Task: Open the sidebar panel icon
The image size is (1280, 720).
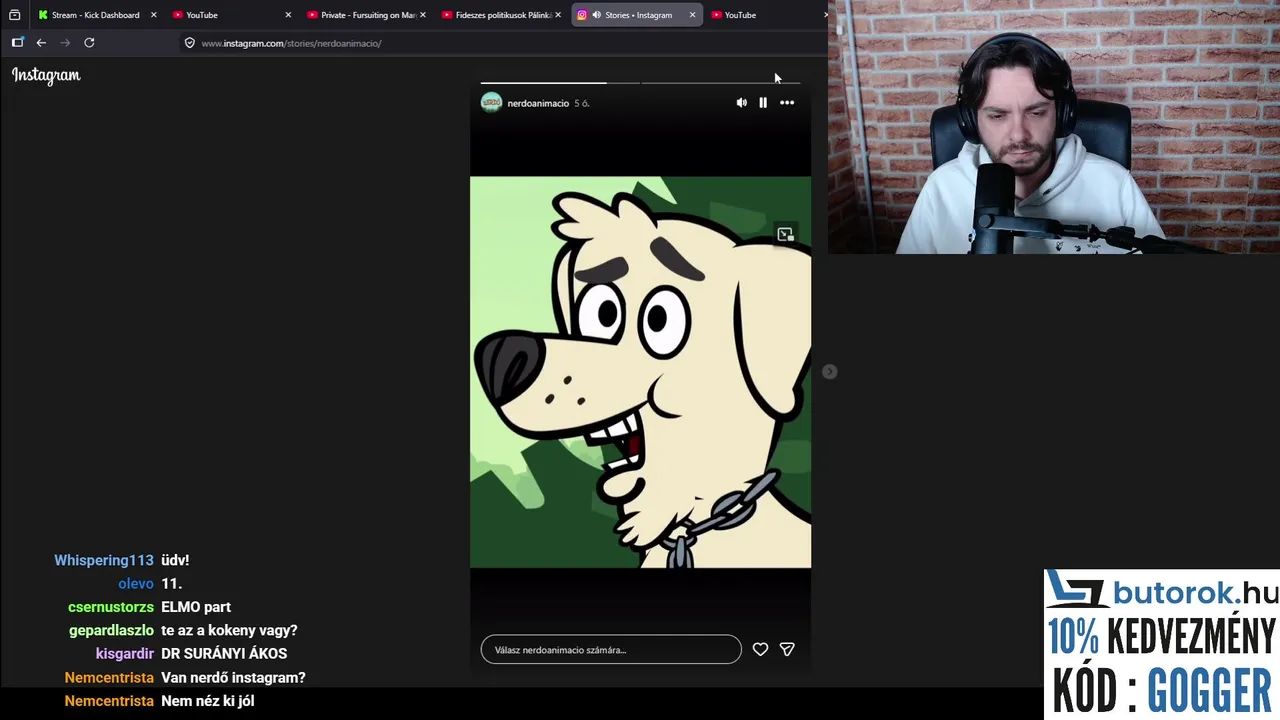Action: point(17,42)
